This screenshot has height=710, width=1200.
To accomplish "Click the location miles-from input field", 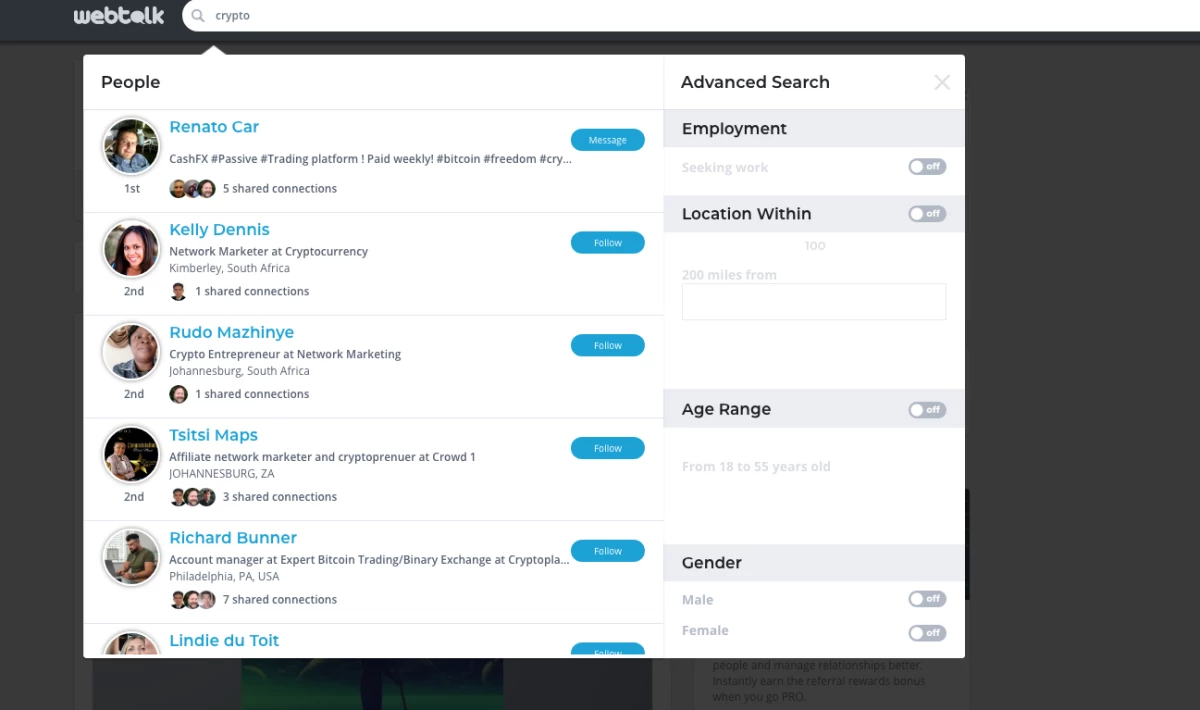I will point(813,302).
